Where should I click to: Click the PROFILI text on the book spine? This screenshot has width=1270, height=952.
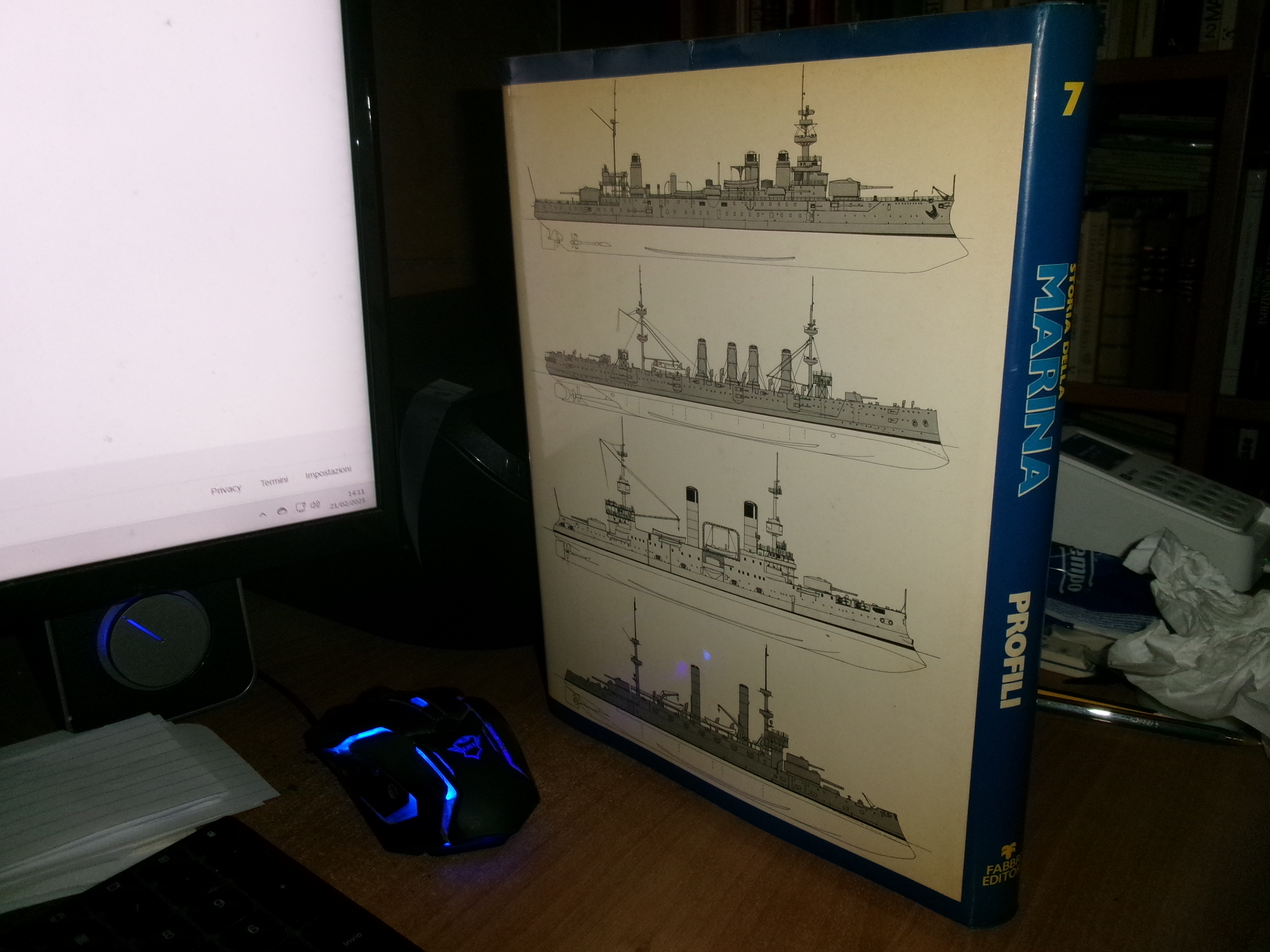pos(1015,650)
